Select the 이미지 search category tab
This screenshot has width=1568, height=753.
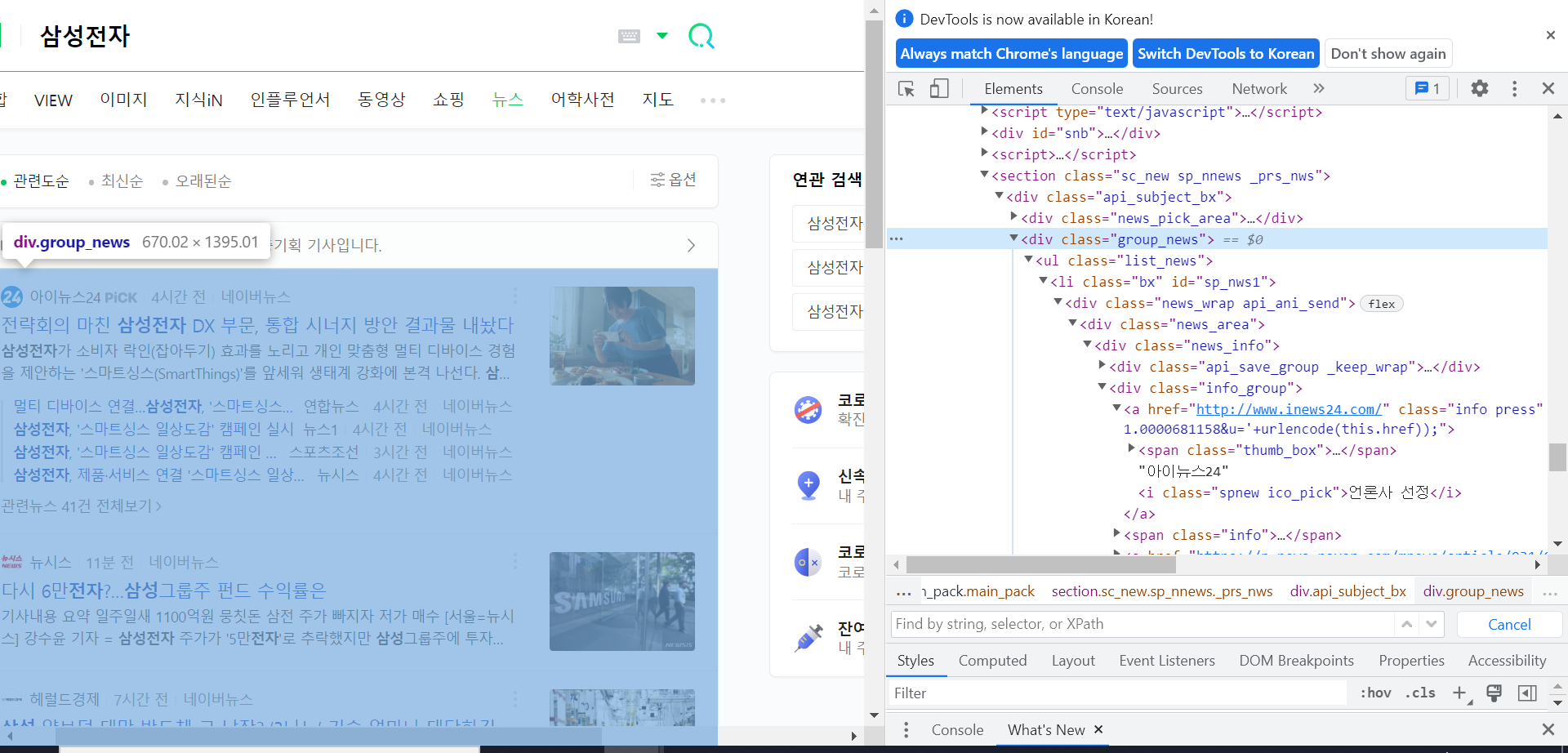click(123, 100)
